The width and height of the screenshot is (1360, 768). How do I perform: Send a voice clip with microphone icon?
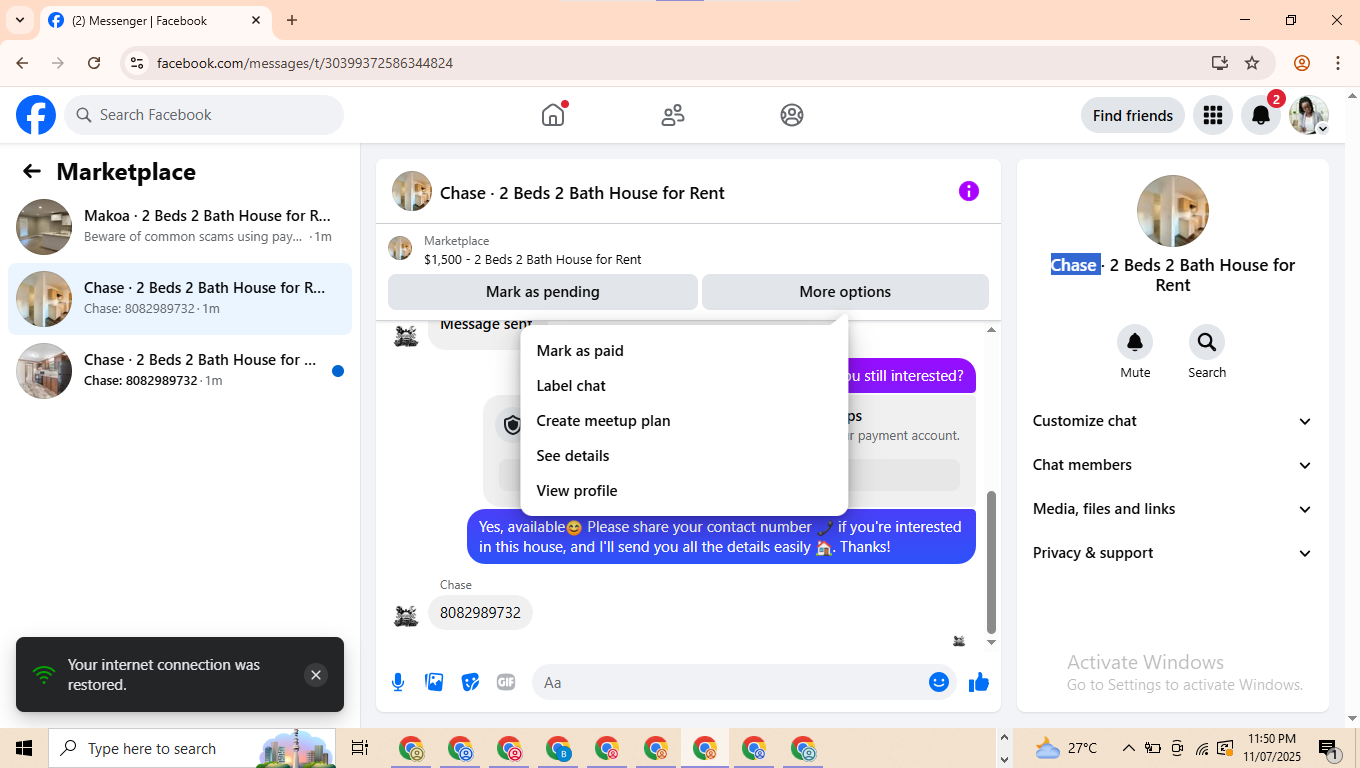point(398,682)
